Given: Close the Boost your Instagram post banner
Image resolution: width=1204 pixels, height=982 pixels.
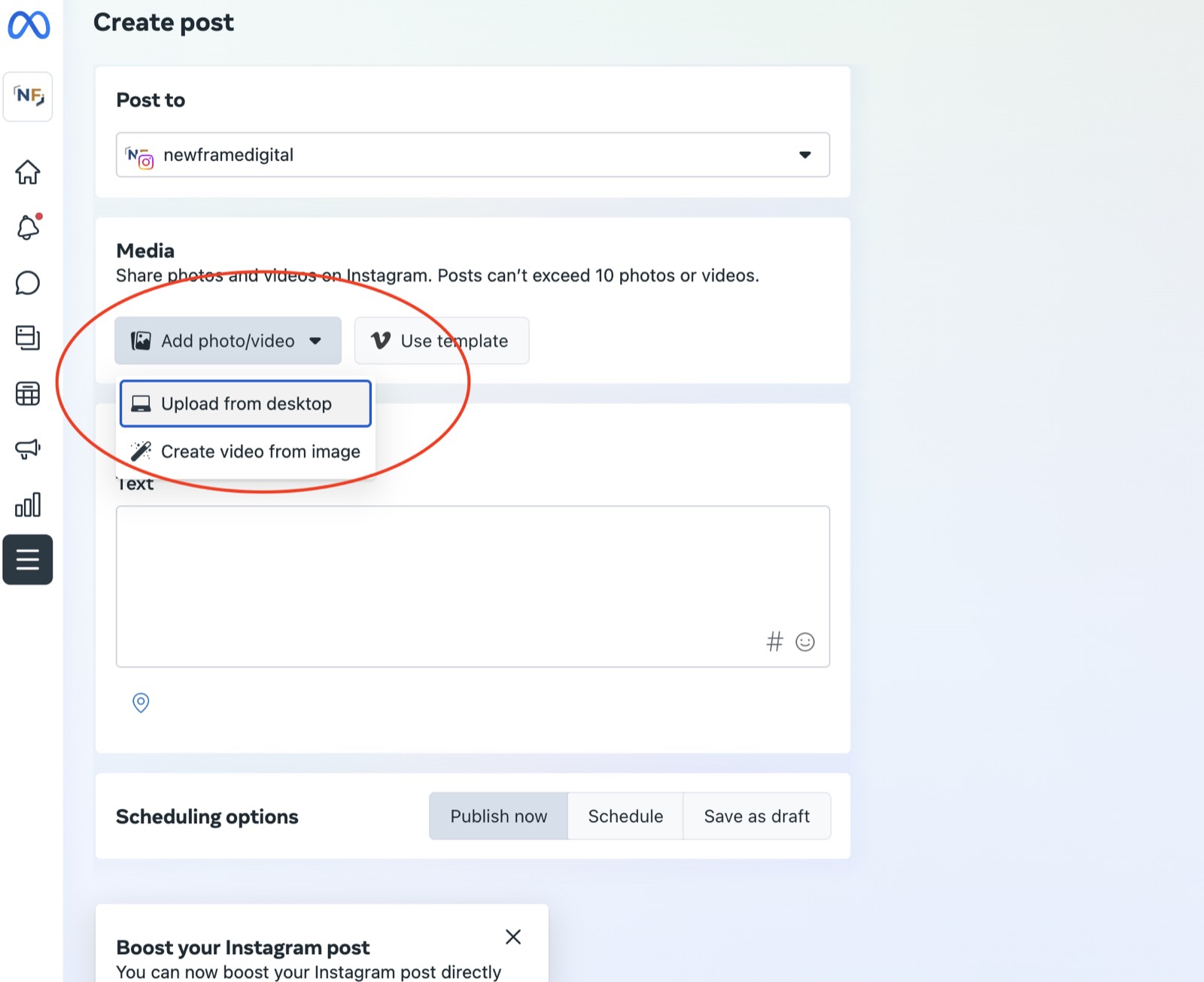Looking at the screenshot, I should pyautogui.click(x=513, y=937).
